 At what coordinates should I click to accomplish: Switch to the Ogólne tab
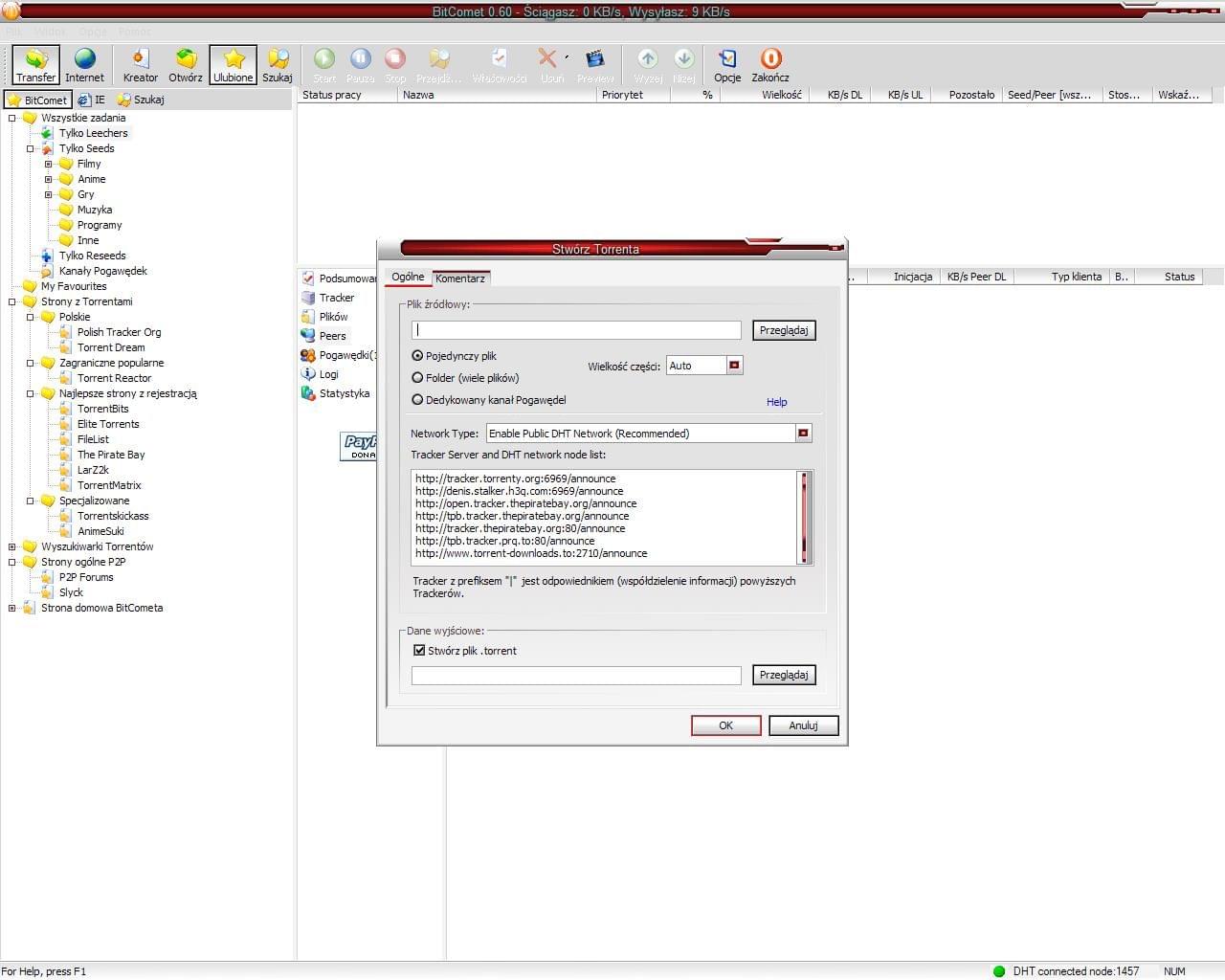(408, 278)
